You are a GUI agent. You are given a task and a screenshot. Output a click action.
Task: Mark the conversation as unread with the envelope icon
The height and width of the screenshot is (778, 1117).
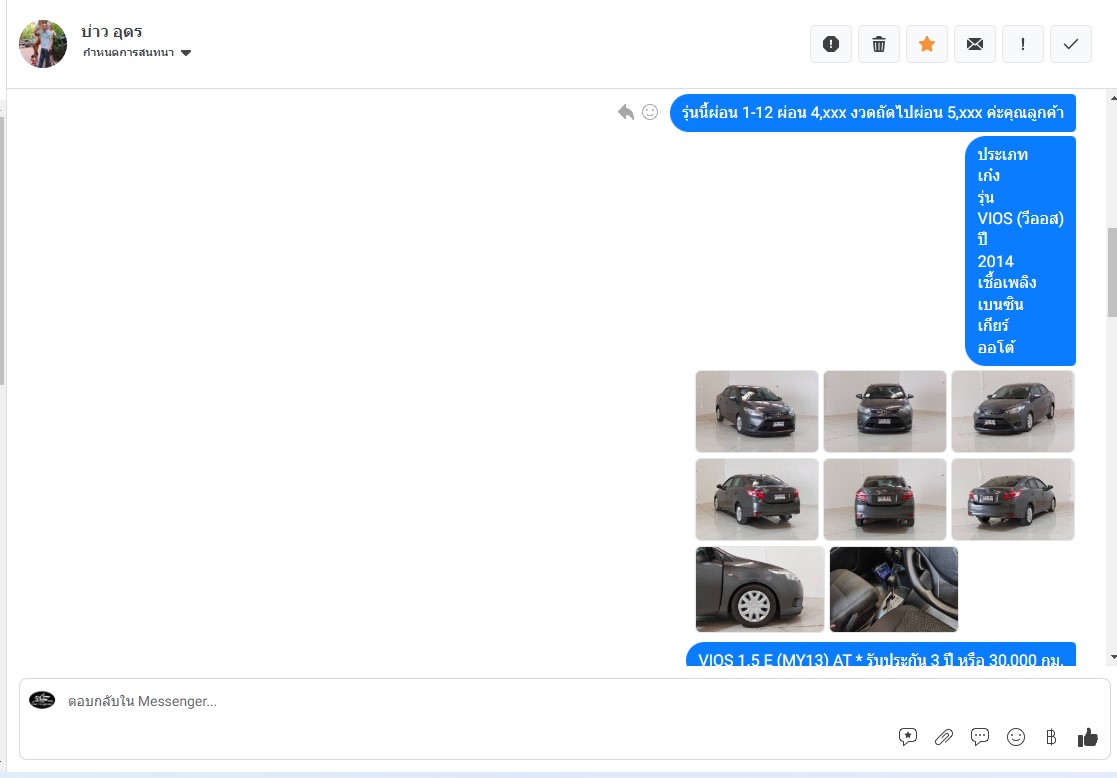click(x=975, y=44)
